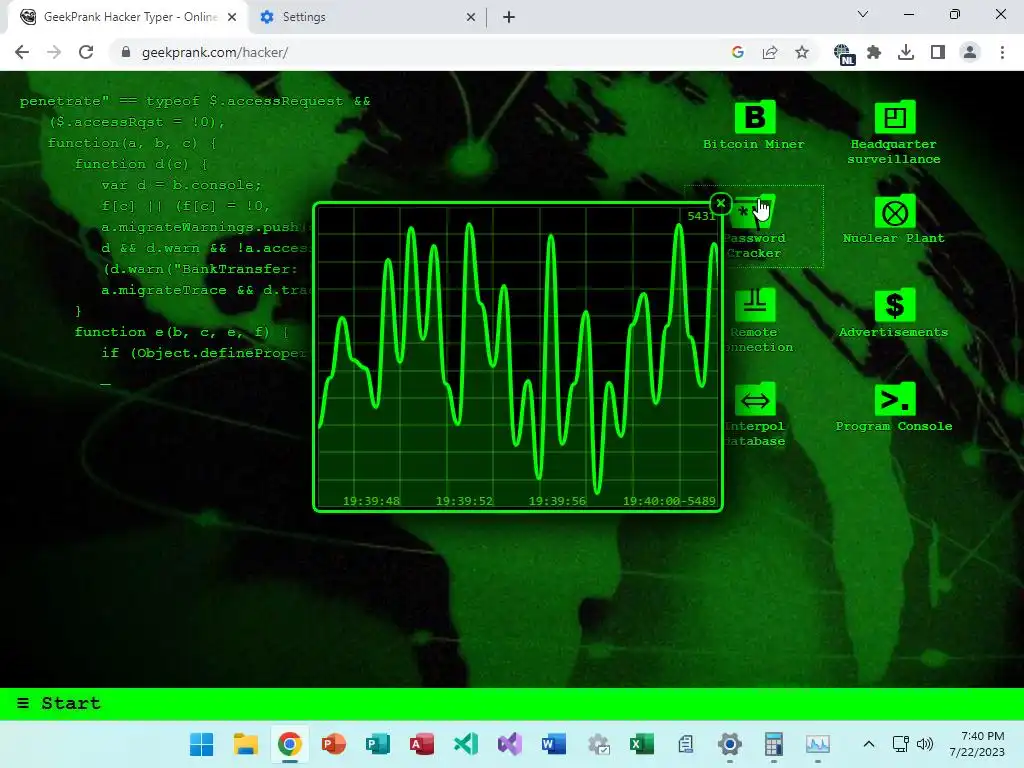Click the address bar URL
This screenshot has height=768, width=1024.
pos(215,52)
